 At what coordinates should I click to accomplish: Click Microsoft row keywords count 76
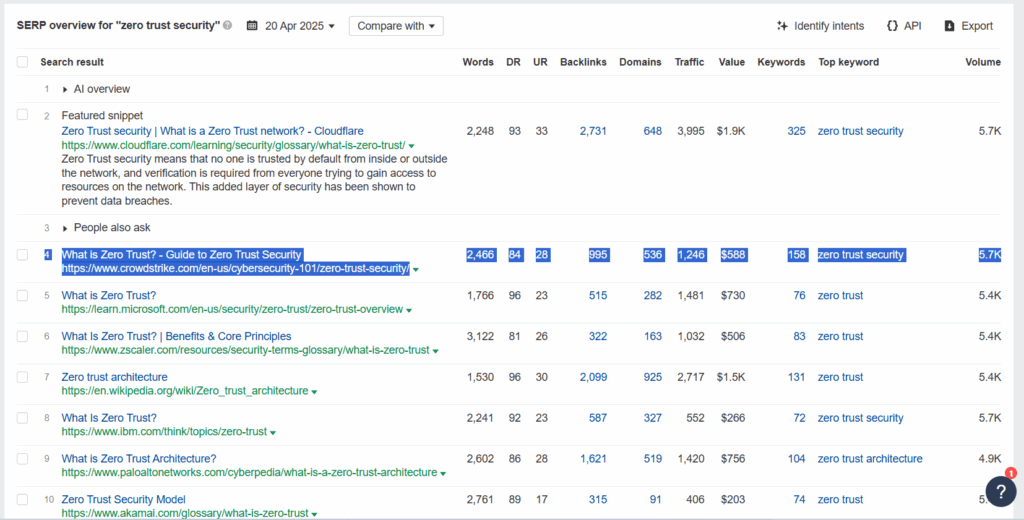pyautogui.click(x=799, y=295)
